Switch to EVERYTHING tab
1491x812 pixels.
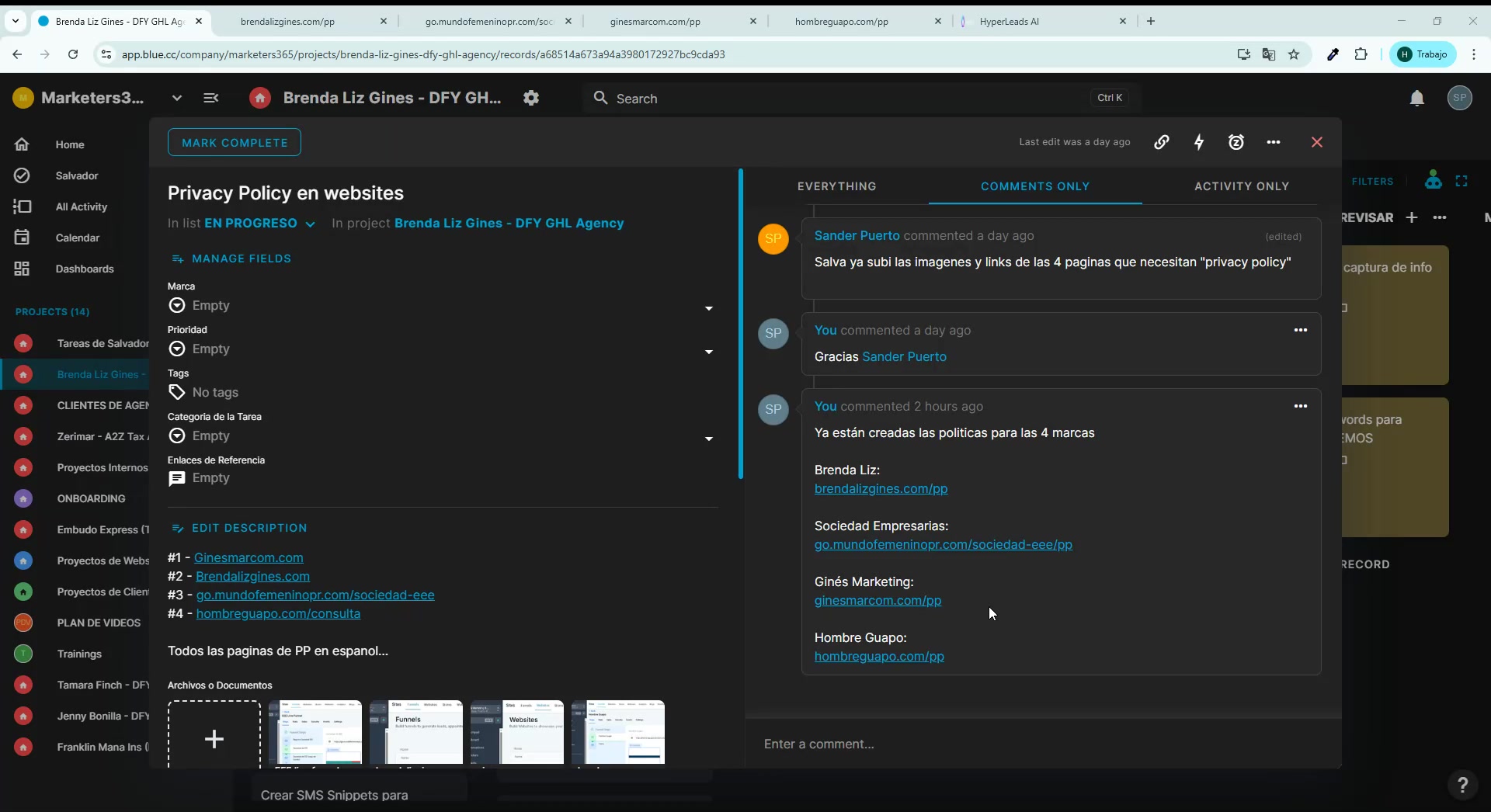click(836, 186)
